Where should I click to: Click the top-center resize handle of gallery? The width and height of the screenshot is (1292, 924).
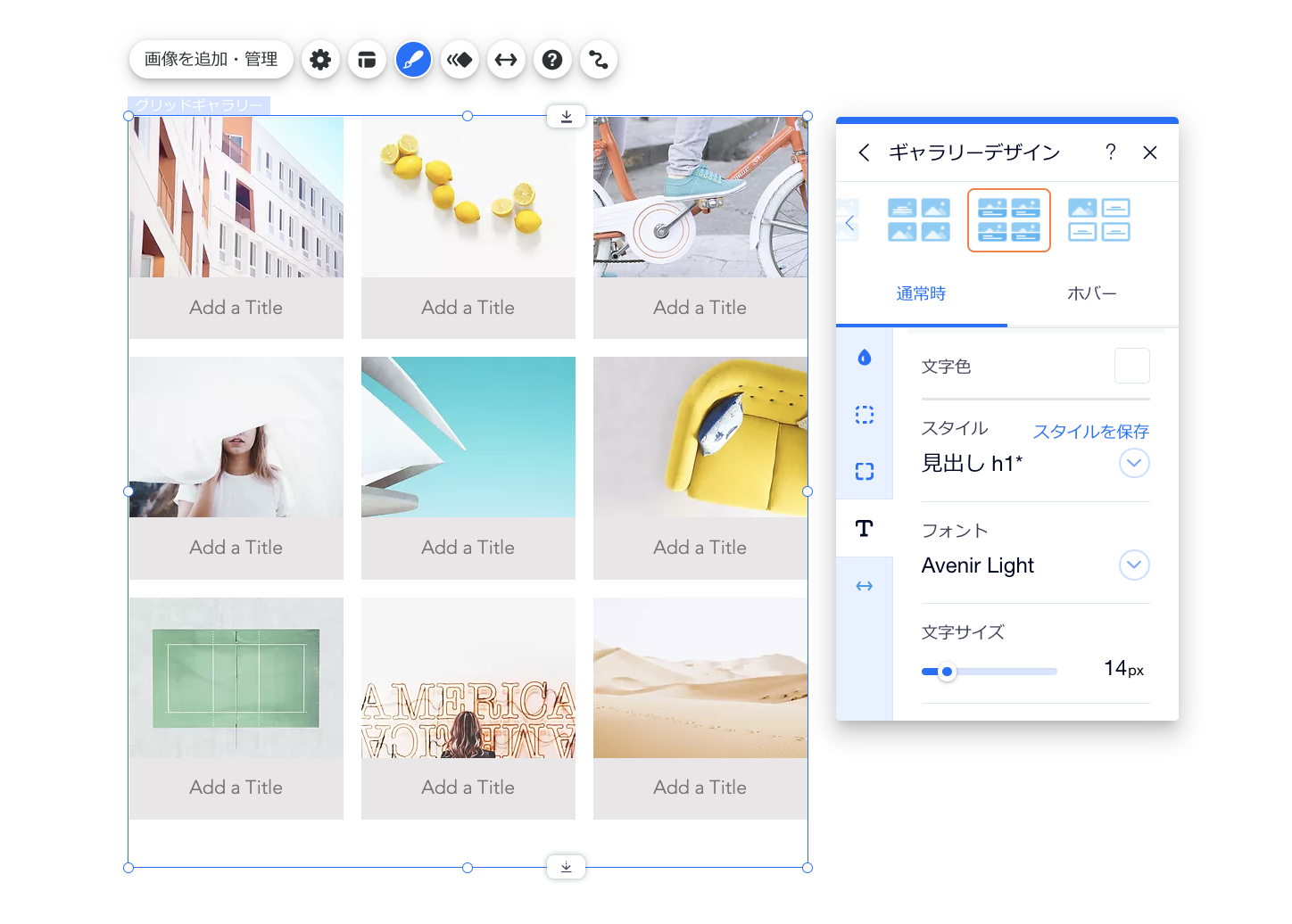[x=468, y=116]
